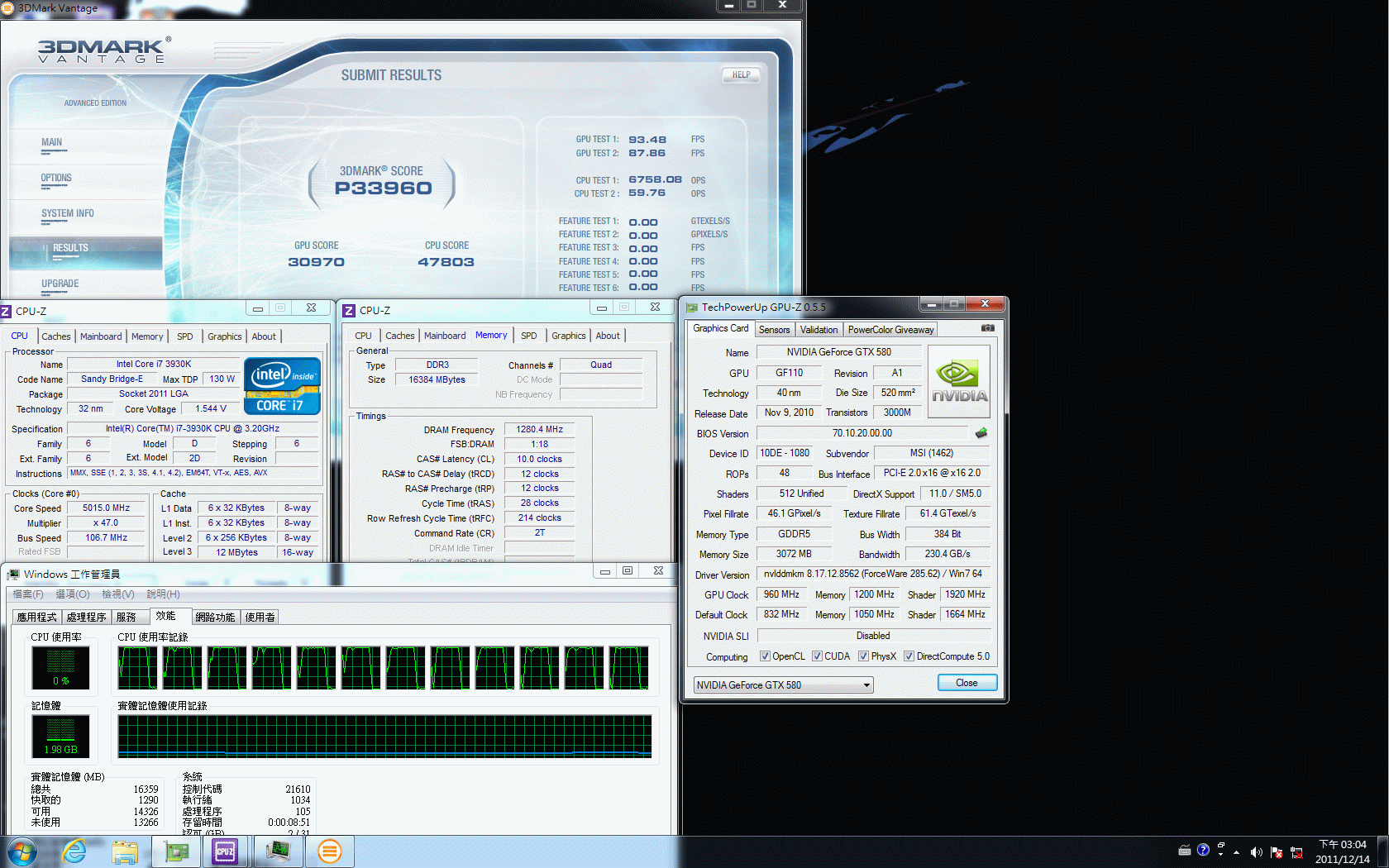Select the 網路功能 tab in Task Manager
Image resolution: width=1389 pixels, height=868 pixels.
point(215,618)
